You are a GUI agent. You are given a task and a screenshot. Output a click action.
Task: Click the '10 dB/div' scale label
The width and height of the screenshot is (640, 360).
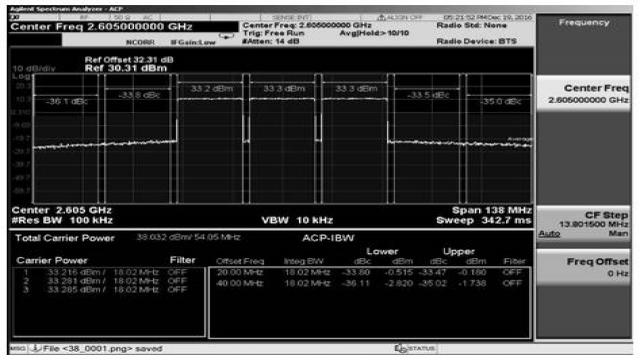[x=34, y=69]
